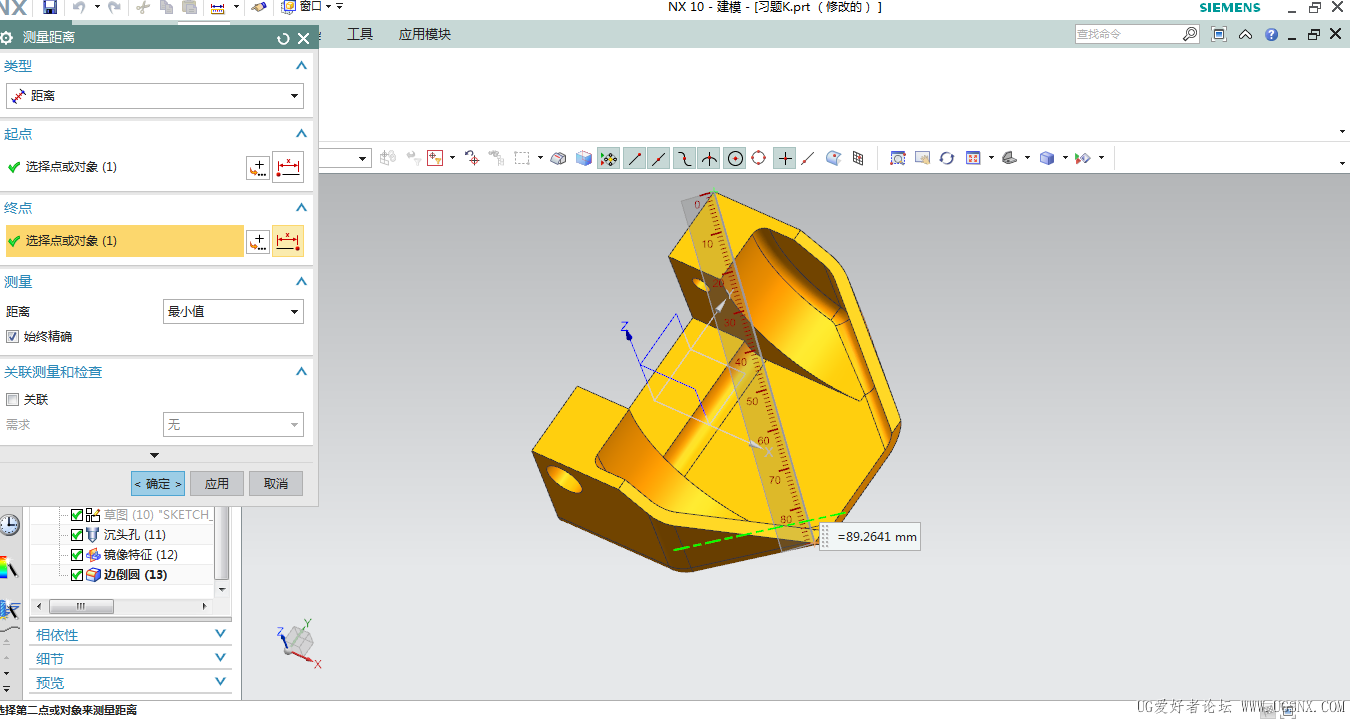Uncheck the 镜像特征 (12) feature checkbox
The width and height of the screenshot is (1350, 719).
tap(77, 555)
